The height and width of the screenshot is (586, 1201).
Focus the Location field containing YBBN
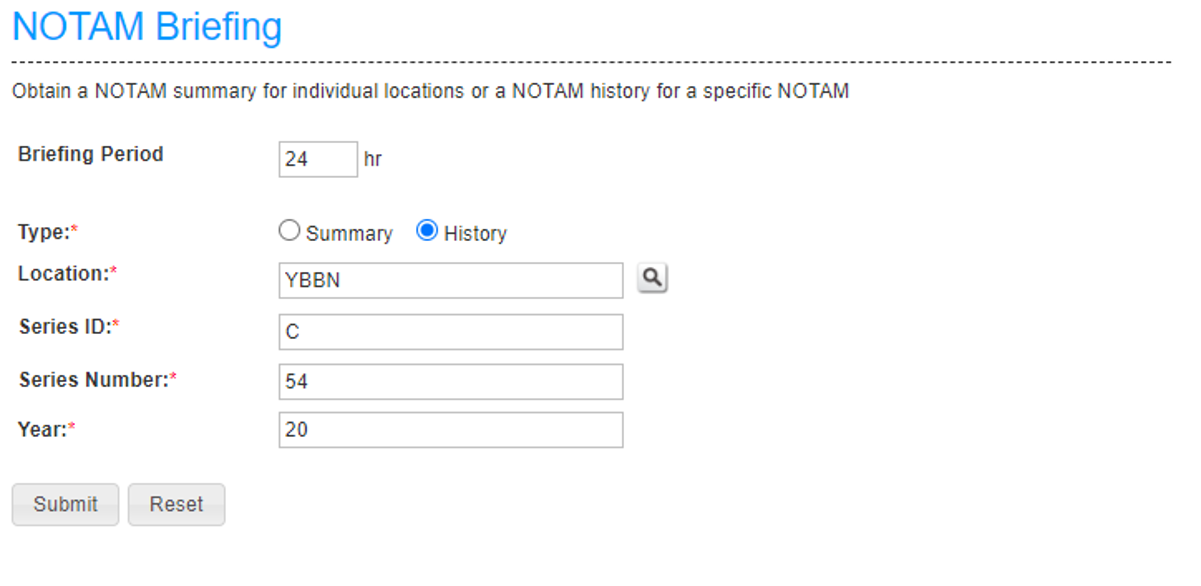(x=451, y=280)
